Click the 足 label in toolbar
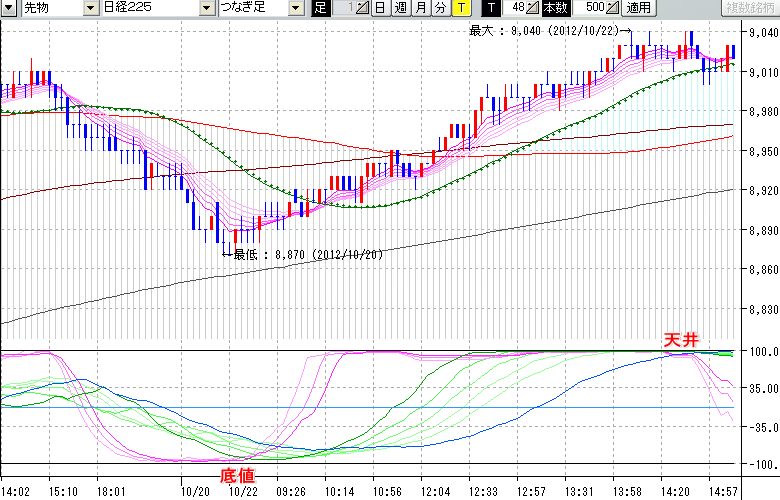The height and width of the screenshot is (500, 780). (320, 8)
